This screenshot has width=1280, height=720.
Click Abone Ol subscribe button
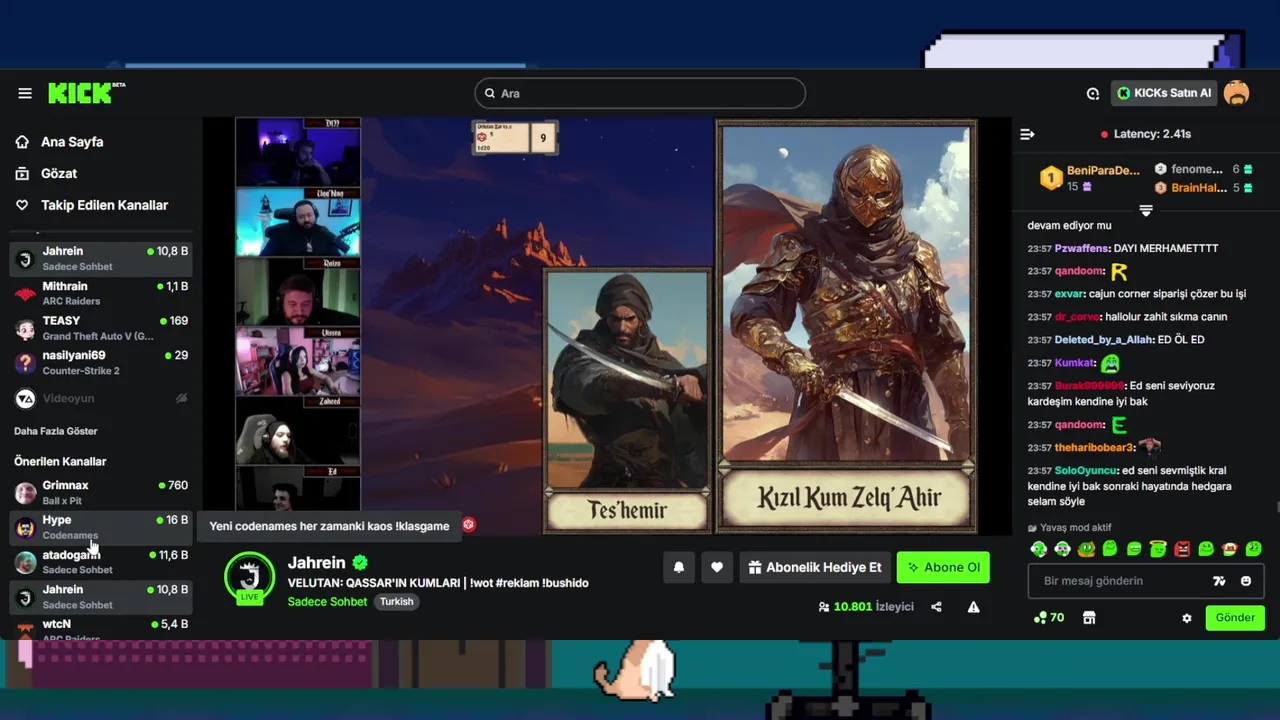pos(943,567)
